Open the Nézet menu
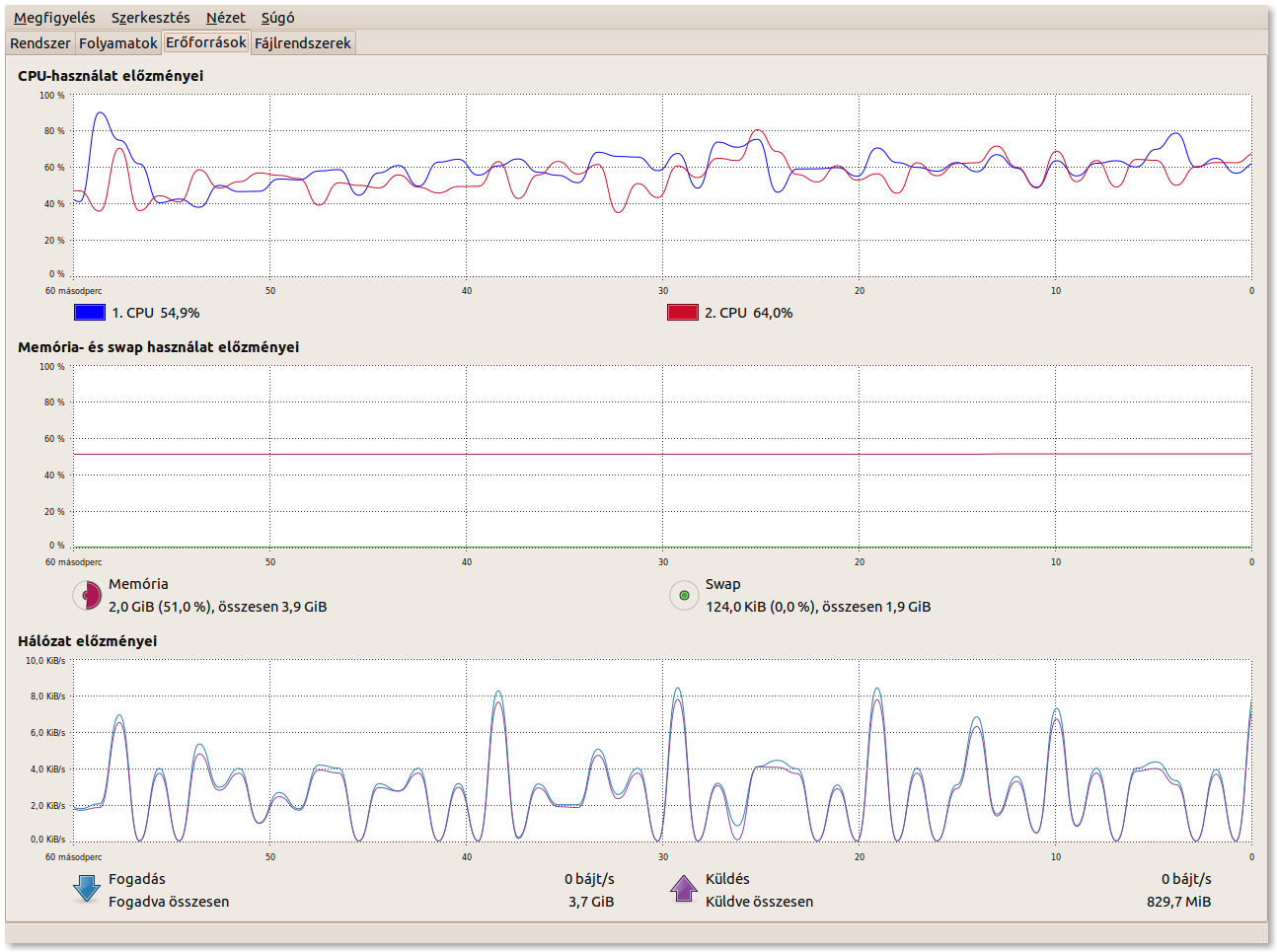 point(226,18)
